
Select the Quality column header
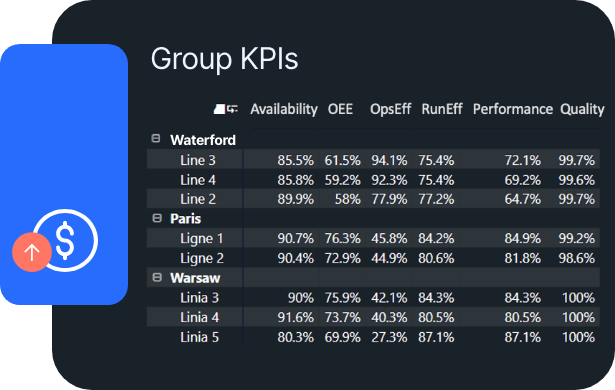(582, 109)
